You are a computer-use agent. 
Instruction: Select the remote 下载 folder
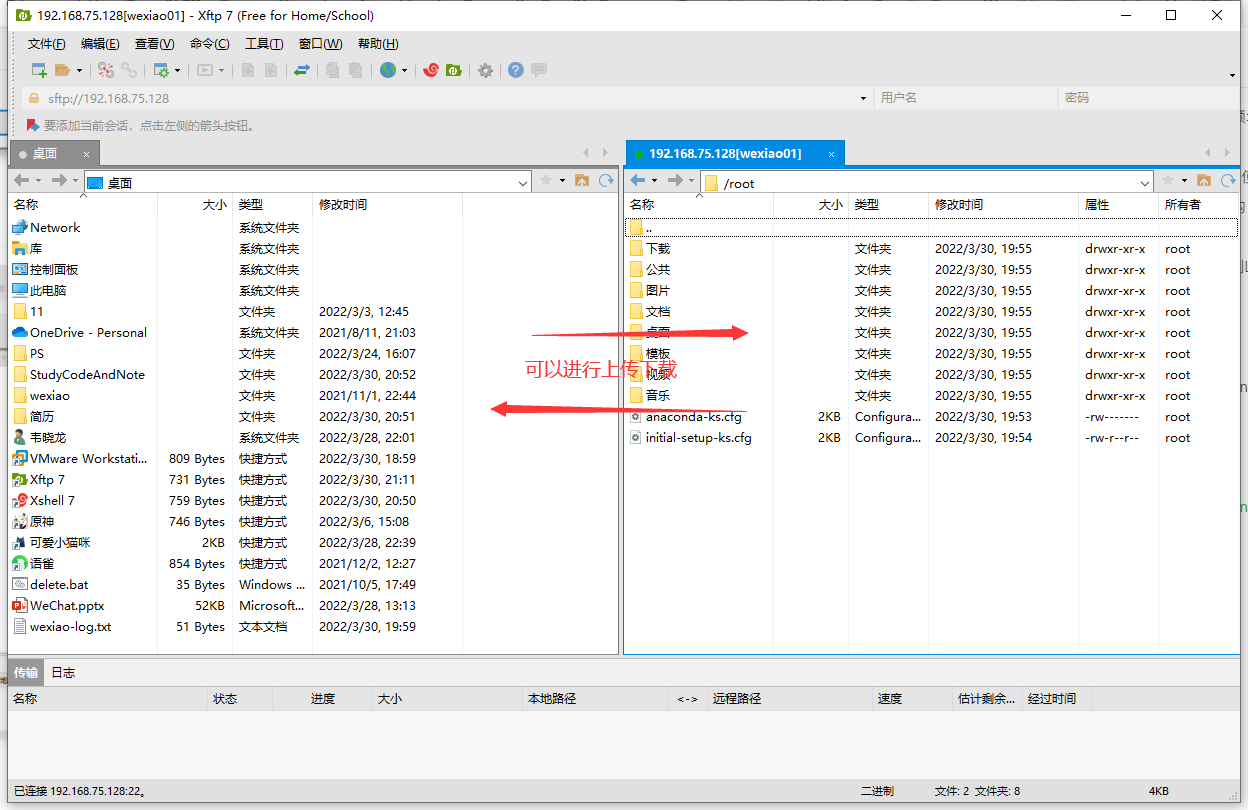click(658, 249)
